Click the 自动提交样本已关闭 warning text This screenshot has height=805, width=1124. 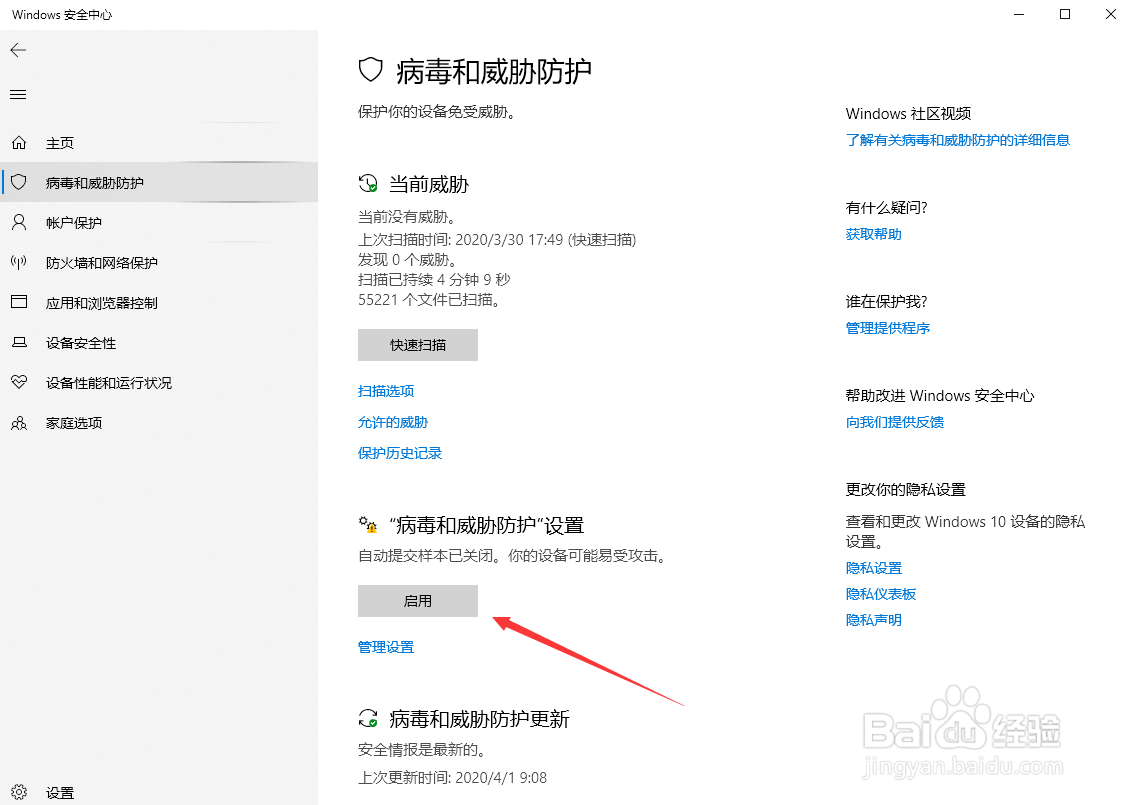(x=514, y=556)
